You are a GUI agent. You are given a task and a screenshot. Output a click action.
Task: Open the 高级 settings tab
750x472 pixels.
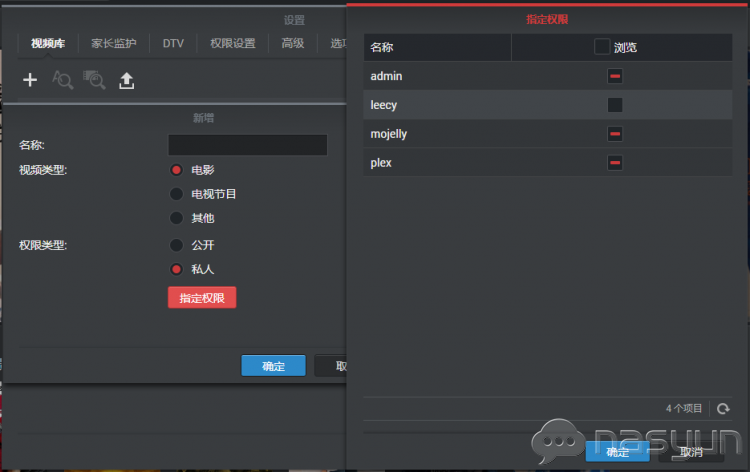point(292,43)
